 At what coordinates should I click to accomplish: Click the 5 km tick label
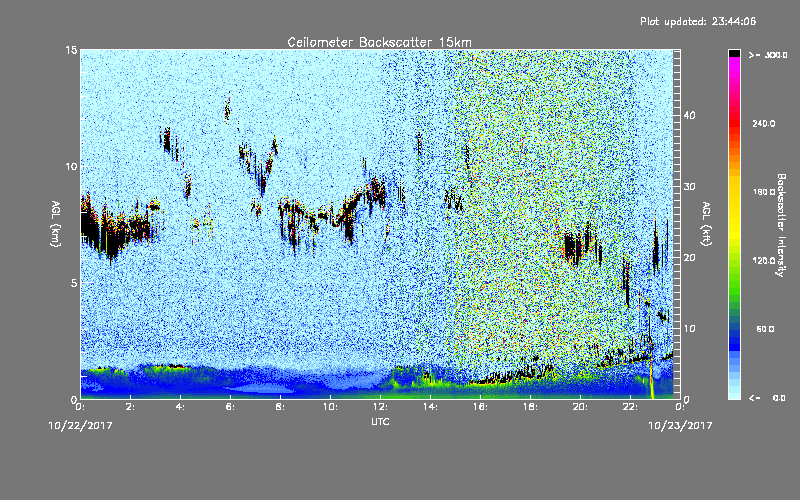74,283
